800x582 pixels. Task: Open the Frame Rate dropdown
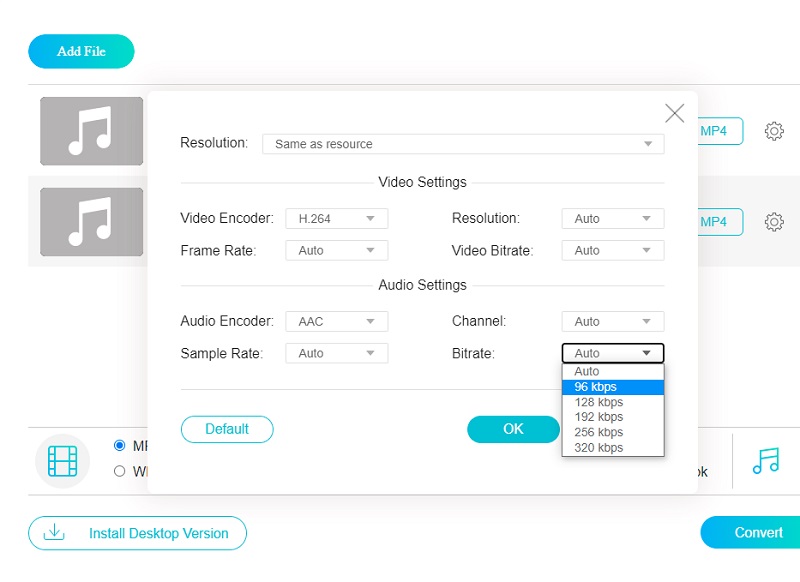[x=336, y=250]
